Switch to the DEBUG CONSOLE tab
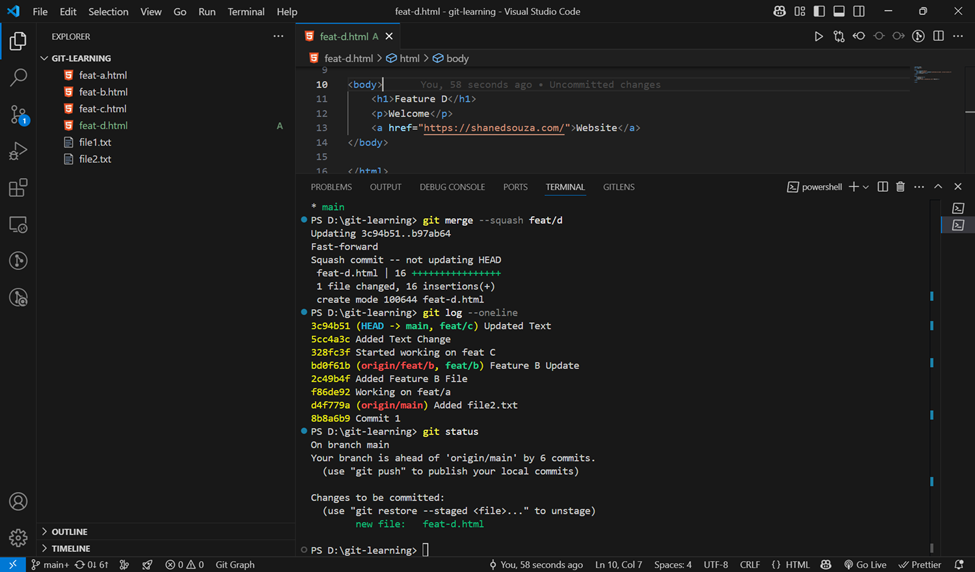The image size is (975, 572). pyautogui.click(x=452, y=187)
